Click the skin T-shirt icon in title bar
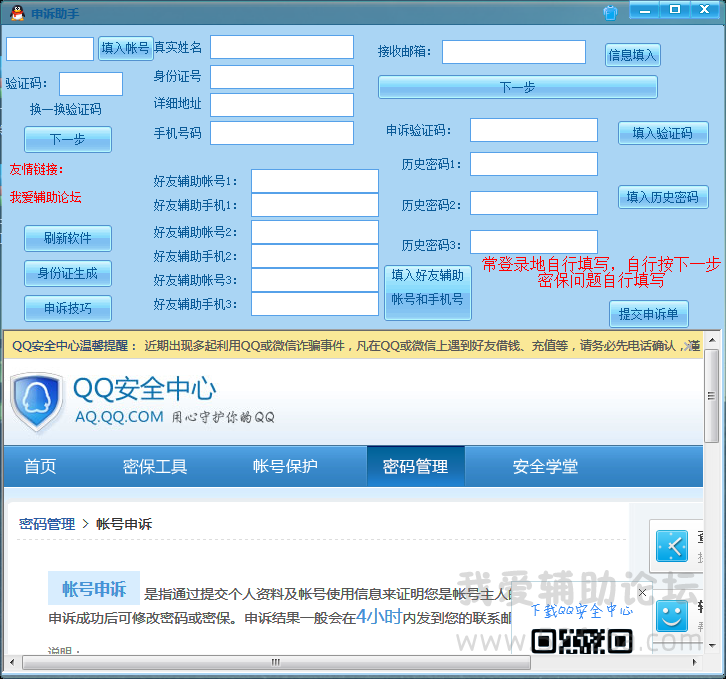 [610, 13]
